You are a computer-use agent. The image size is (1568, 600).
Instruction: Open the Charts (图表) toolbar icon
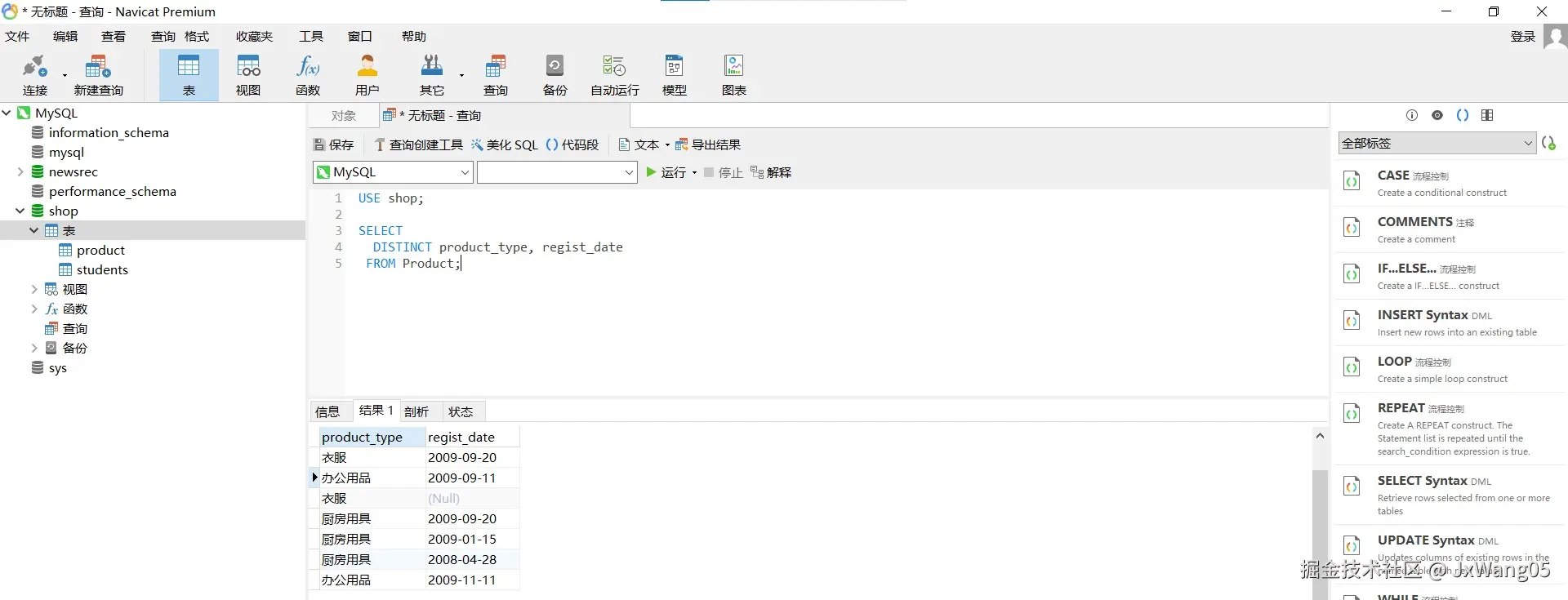coord(734,75)
